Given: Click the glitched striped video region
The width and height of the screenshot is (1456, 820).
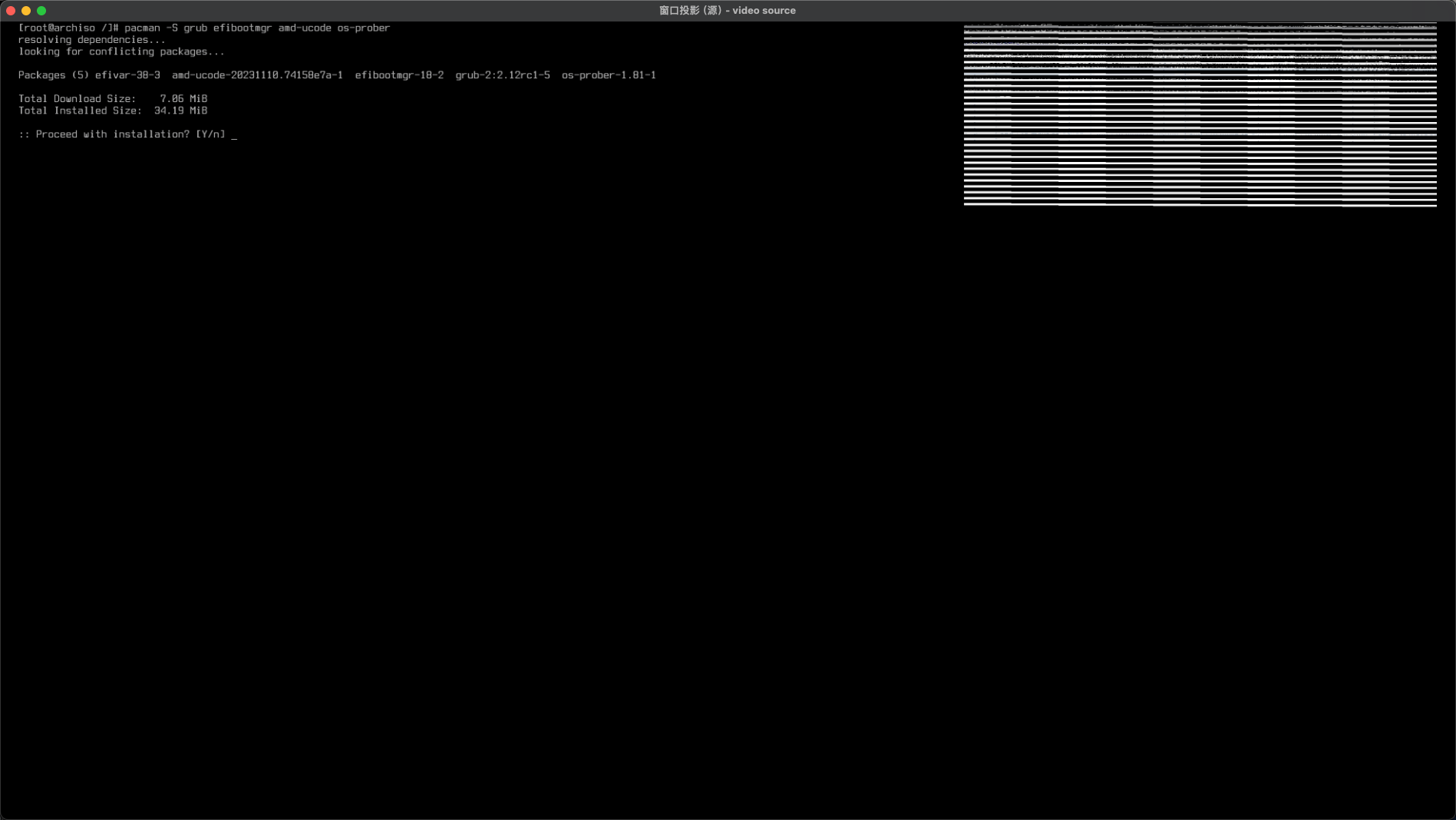Looking at the screenshot, I should (x=1200, y=115).
